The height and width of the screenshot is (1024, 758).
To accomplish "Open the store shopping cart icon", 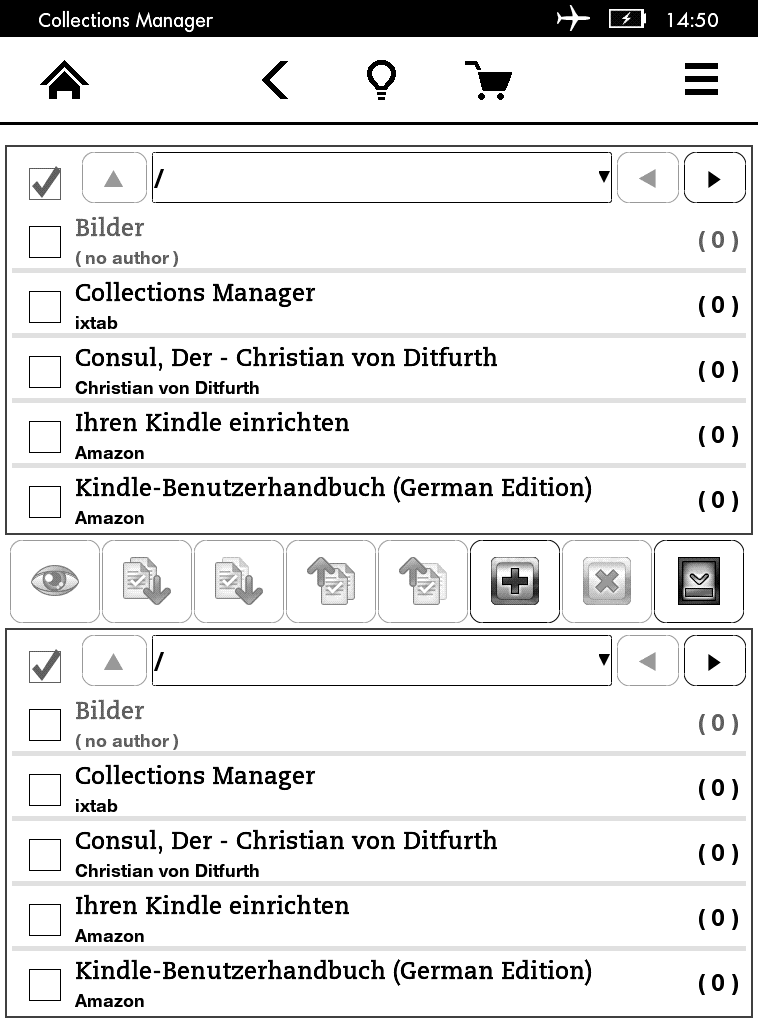I will (489, 80).
